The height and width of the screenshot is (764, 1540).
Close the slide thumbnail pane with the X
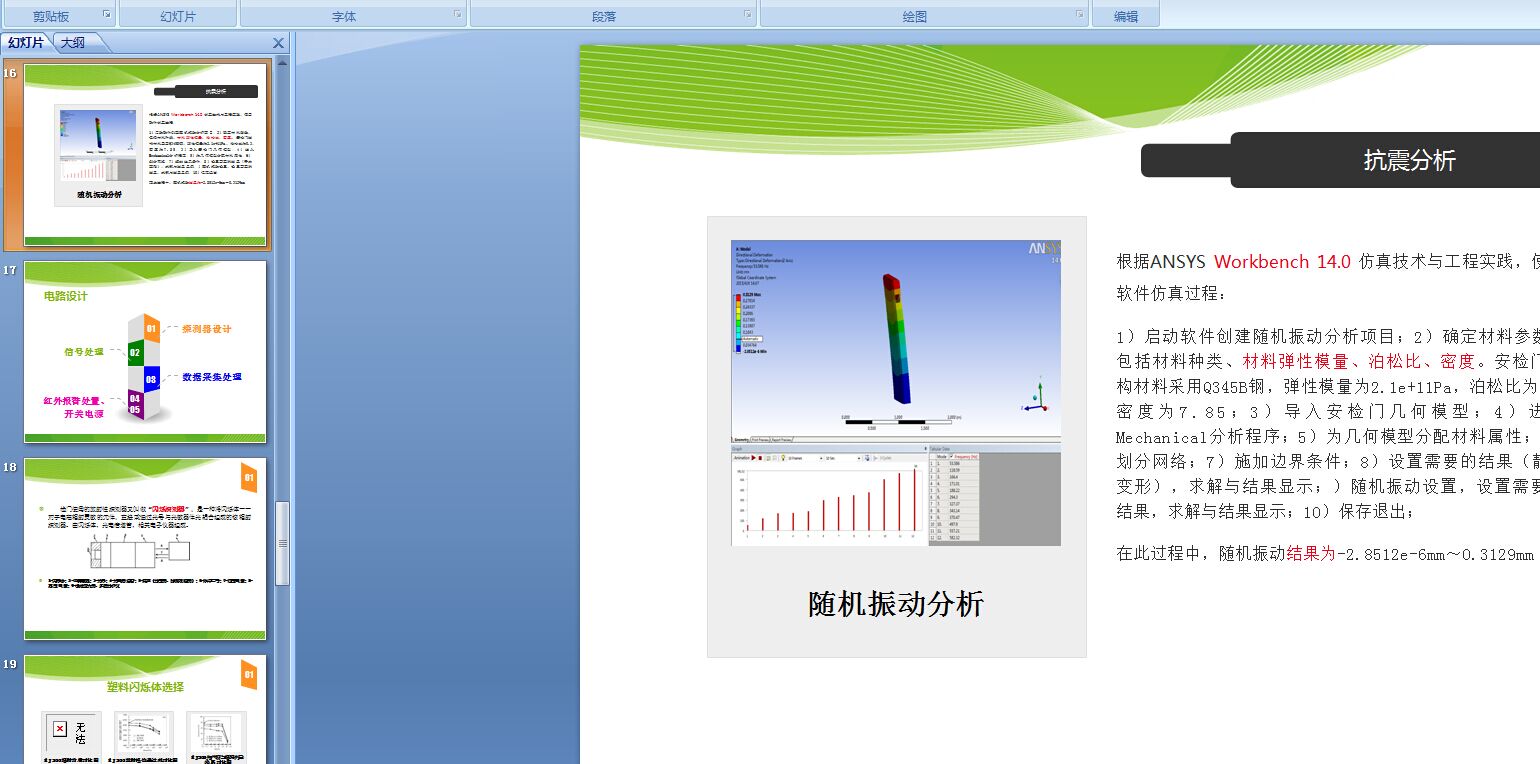(x=277, y=43)
